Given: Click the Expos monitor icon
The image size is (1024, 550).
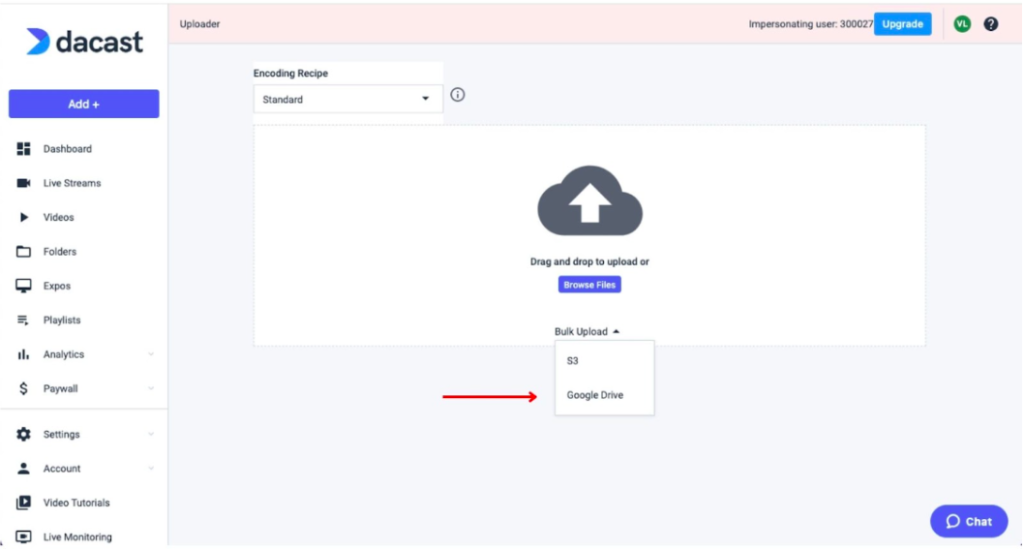Looking at the screenshot, I should (x=24, y=286).
